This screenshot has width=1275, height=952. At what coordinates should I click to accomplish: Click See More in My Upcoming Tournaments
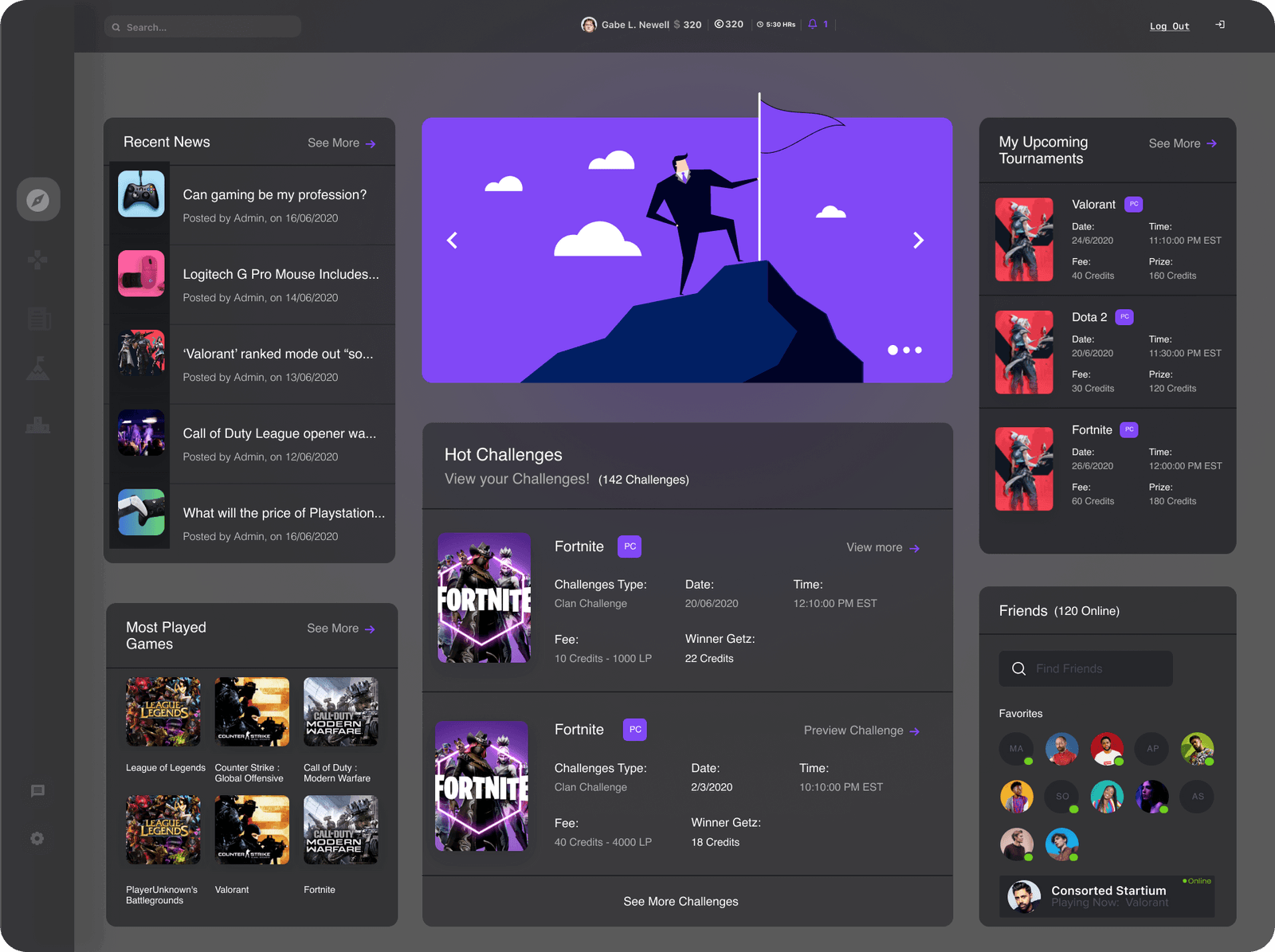point(1183,143)
